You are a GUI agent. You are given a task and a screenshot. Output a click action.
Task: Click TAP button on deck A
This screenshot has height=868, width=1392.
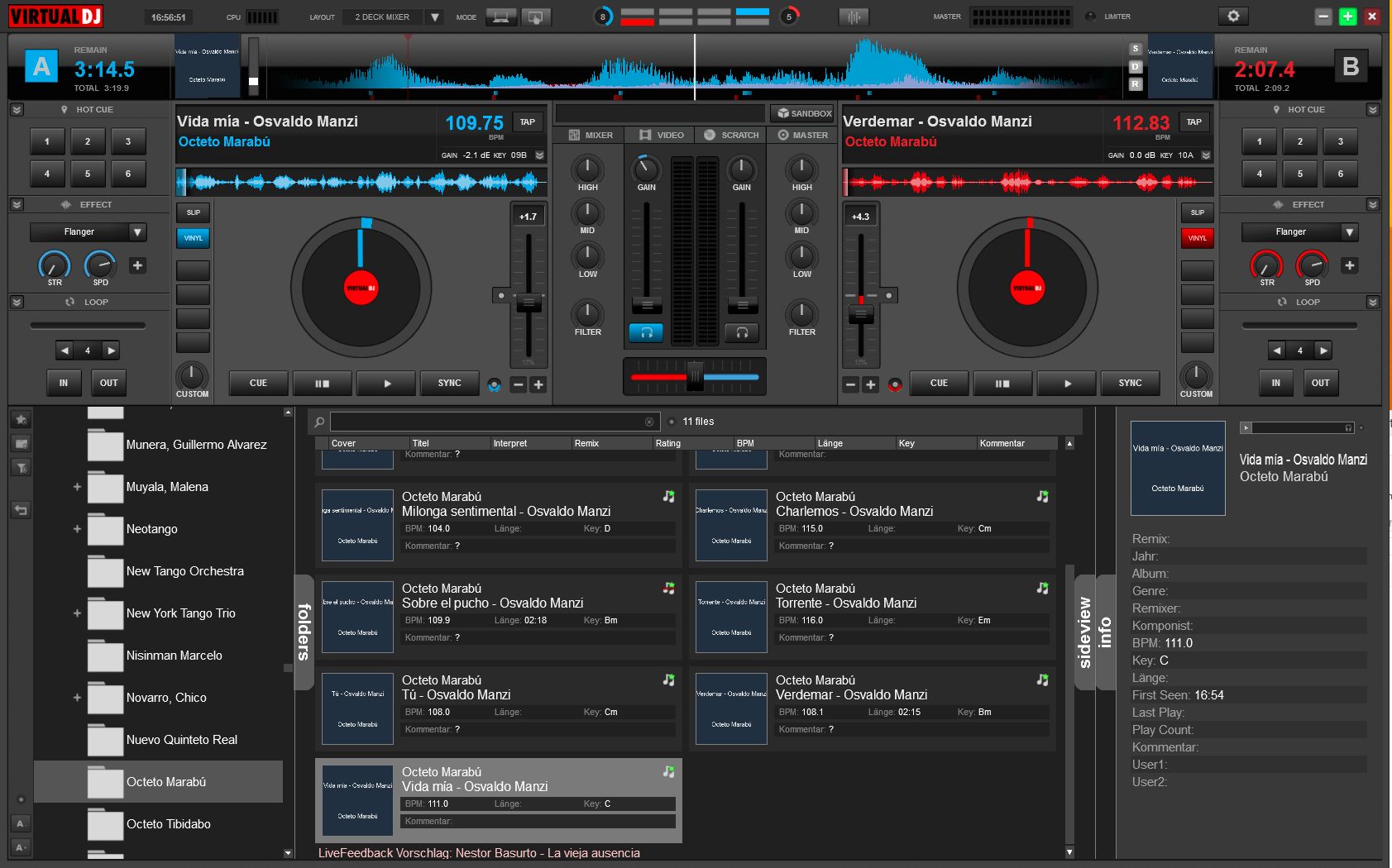[528, 122]
